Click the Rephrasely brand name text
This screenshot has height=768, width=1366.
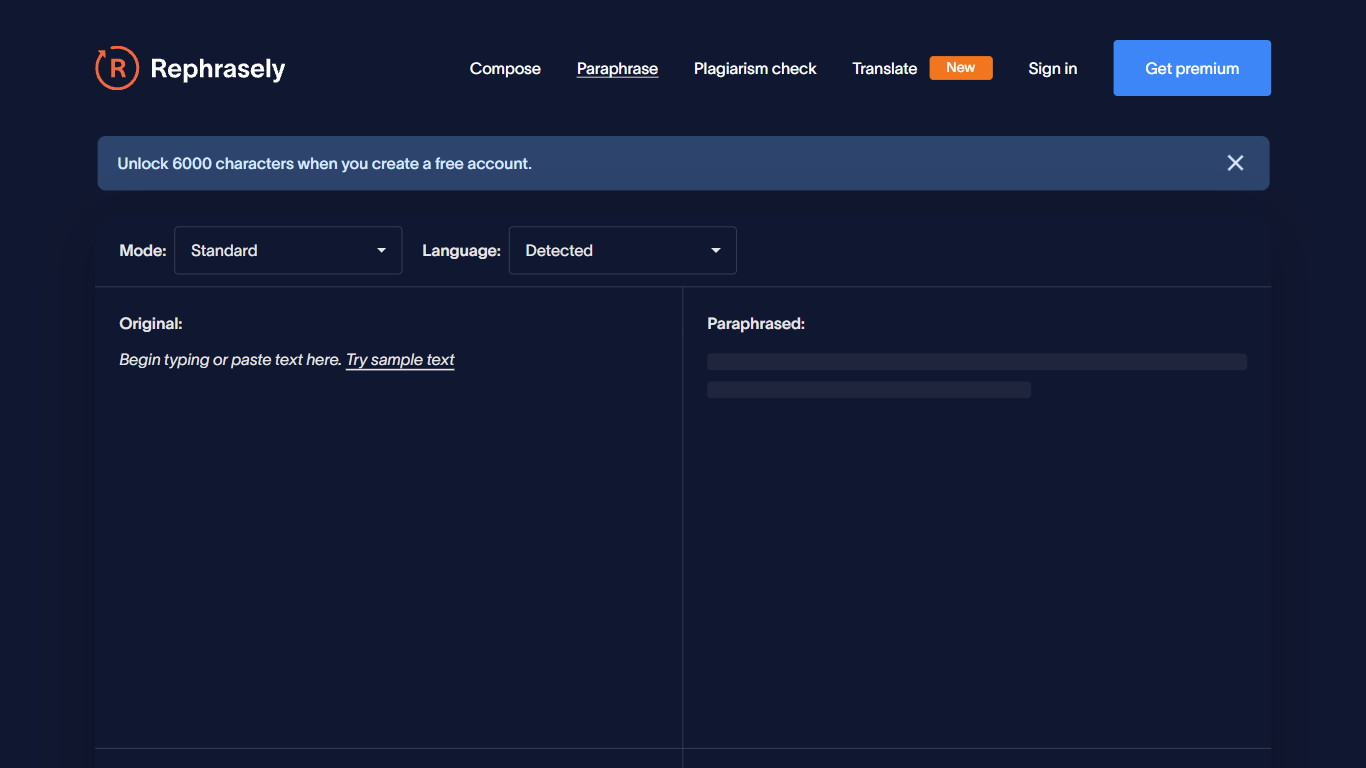(217, 68)
